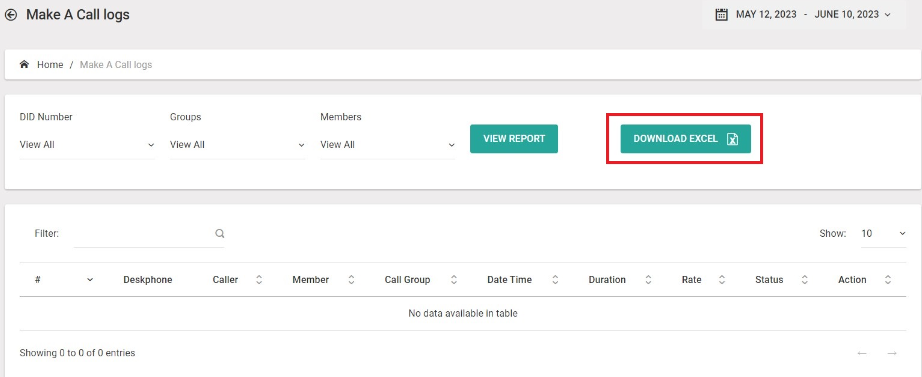Sort table by Caller column arrows

[x=259, y=280]
